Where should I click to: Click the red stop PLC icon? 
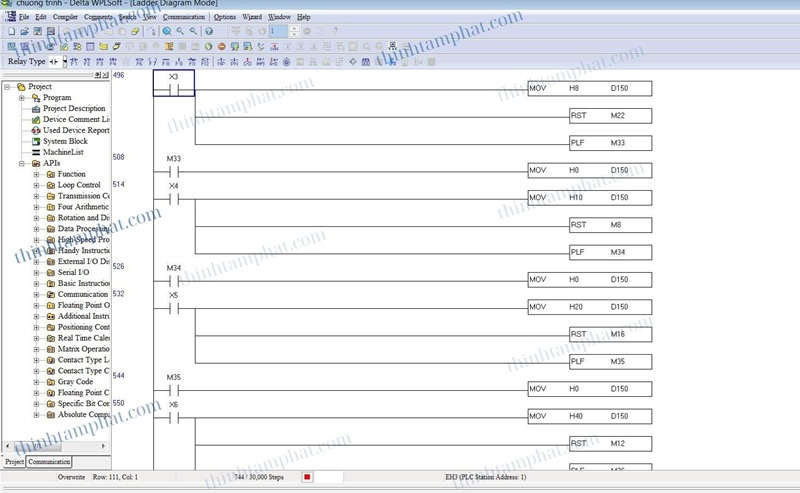click(222, 46)
